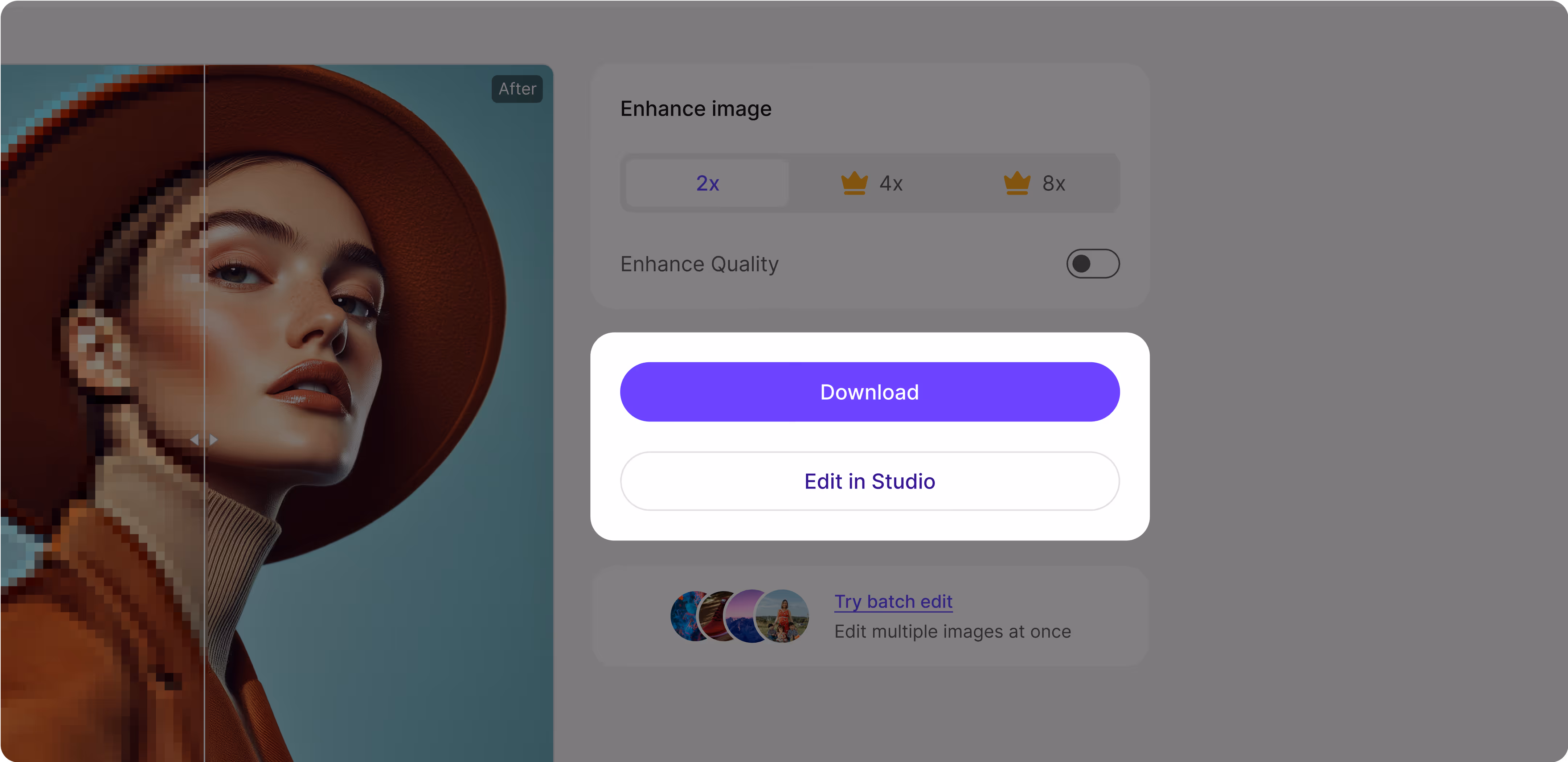The image size is (1568, 762).
Task: Click the 'Edit multiple images at once' text
Action: click(x=953, y=632)
